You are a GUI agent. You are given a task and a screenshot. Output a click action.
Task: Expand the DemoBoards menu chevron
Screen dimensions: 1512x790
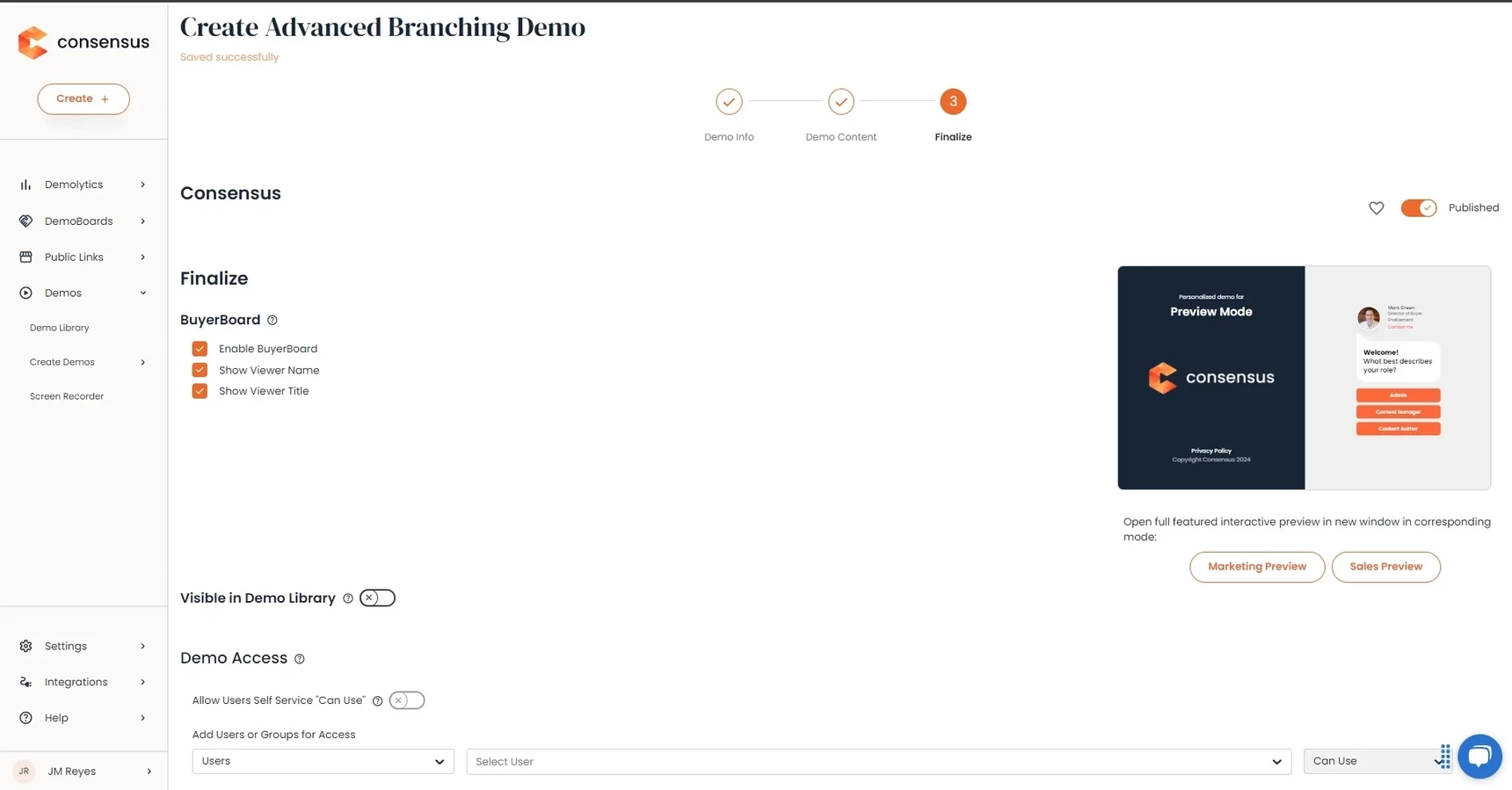click(142, 221)
